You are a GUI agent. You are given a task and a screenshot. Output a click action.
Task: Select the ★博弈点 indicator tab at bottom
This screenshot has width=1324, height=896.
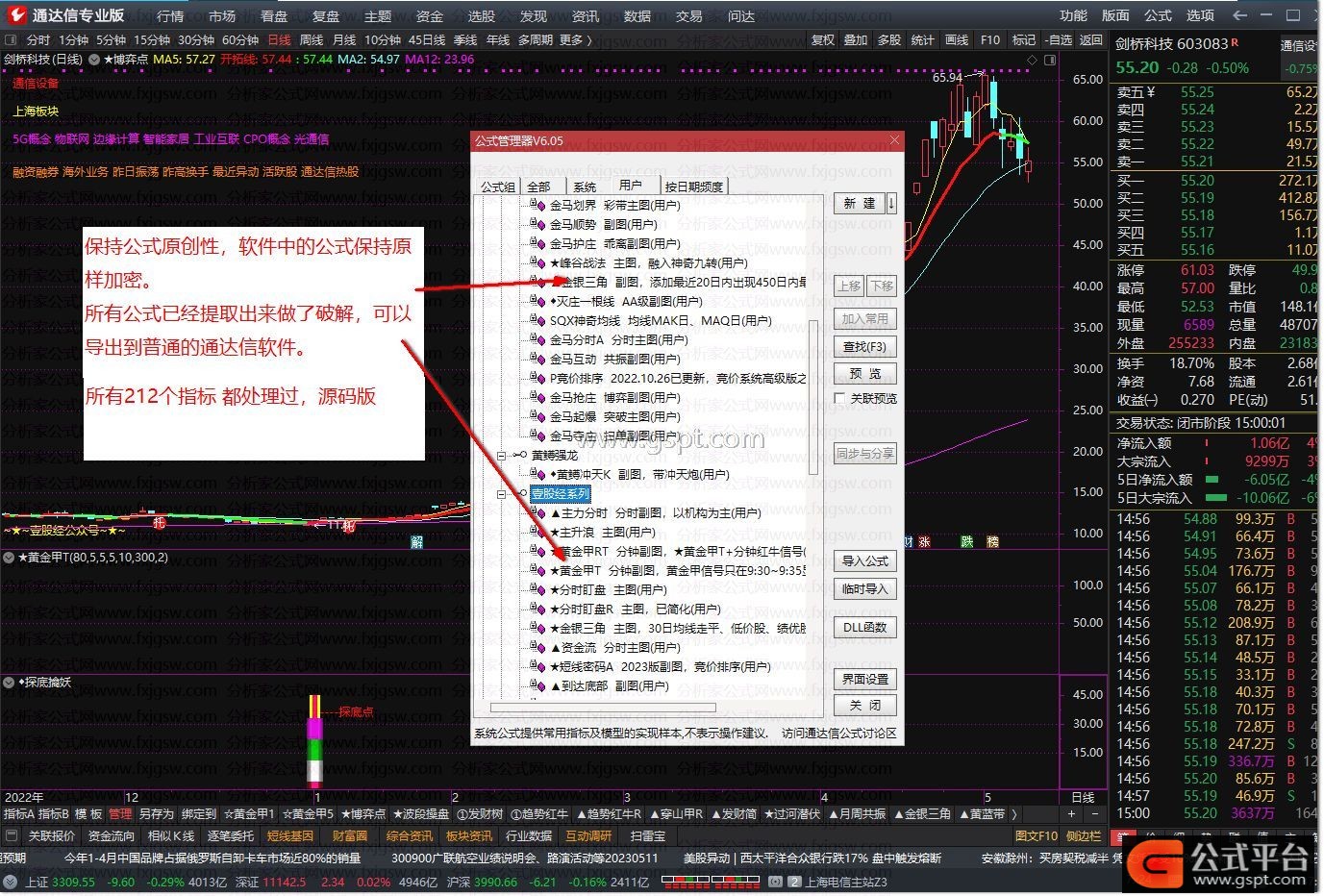[x=363, y=813]
